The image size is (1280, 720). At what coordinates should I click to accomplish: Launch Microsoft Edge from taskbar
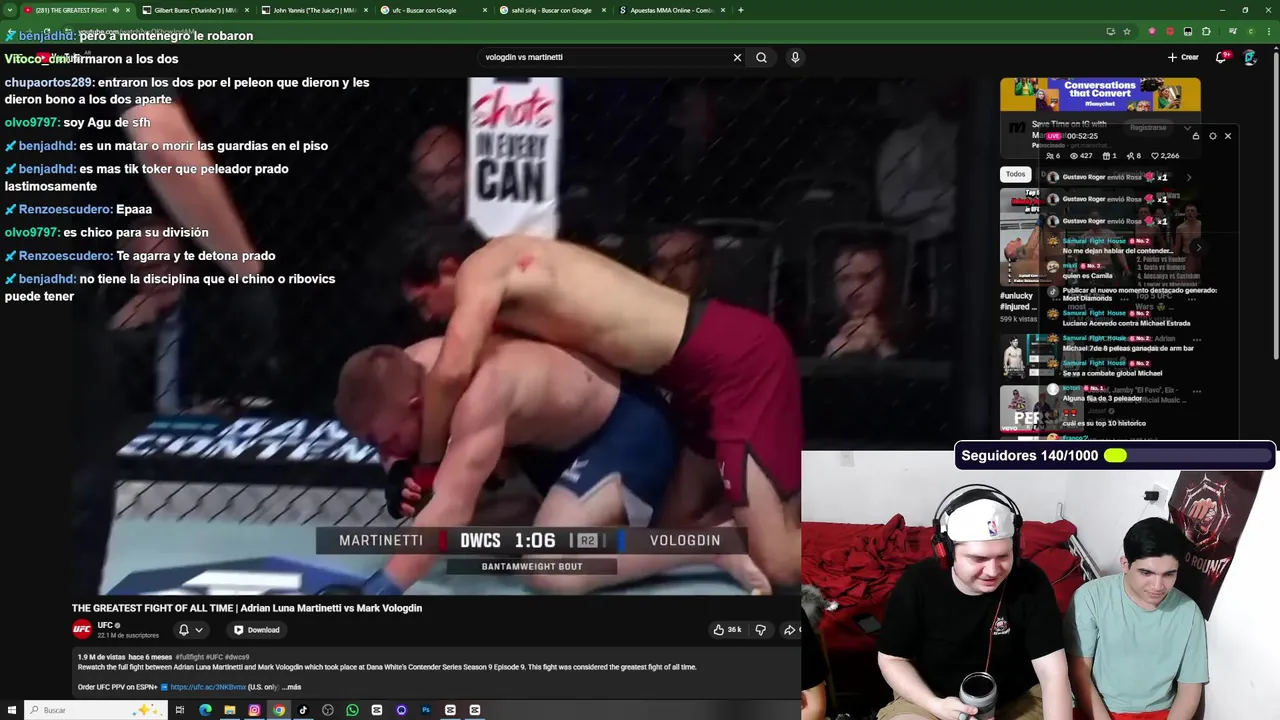pos(205,710)
